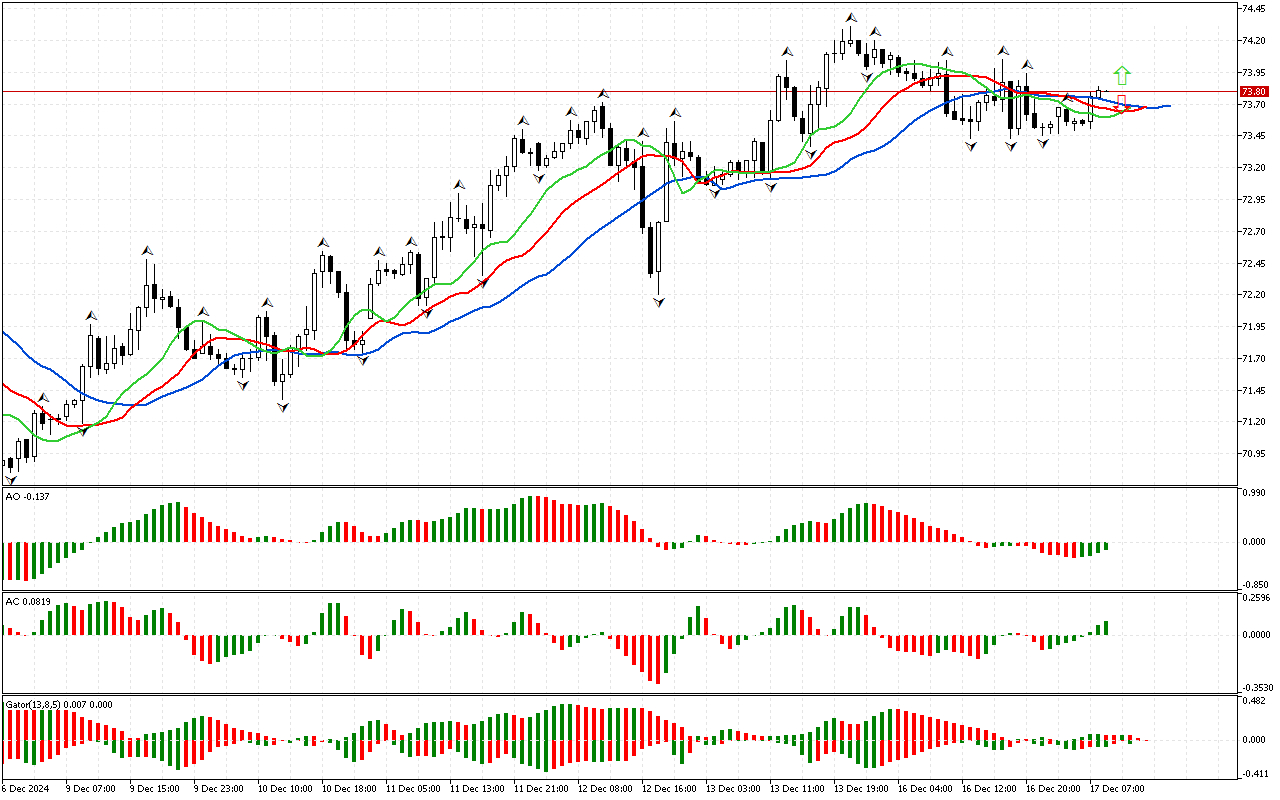Click the 70.95 price level on the axis
The width and height of the screenshot is (1280, 800).
[1254, 454]
